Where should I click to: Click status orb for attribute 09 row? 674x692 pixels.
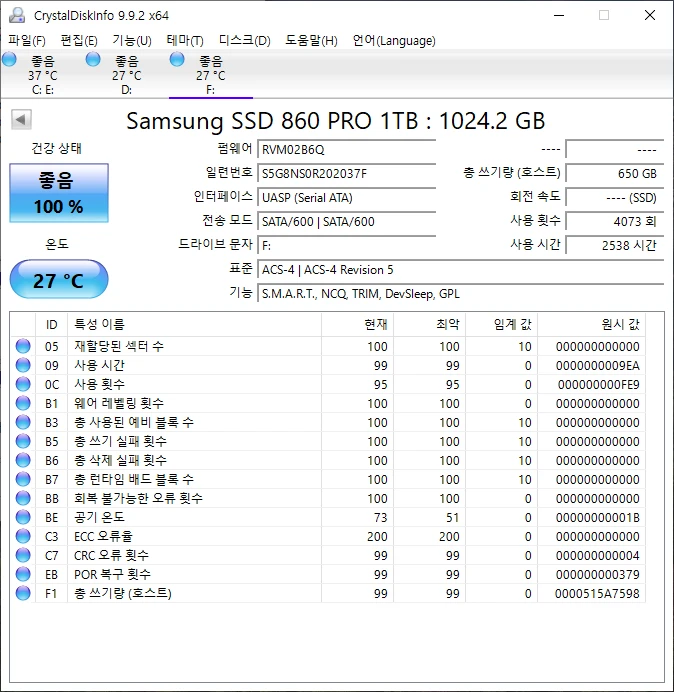[23, 365]
